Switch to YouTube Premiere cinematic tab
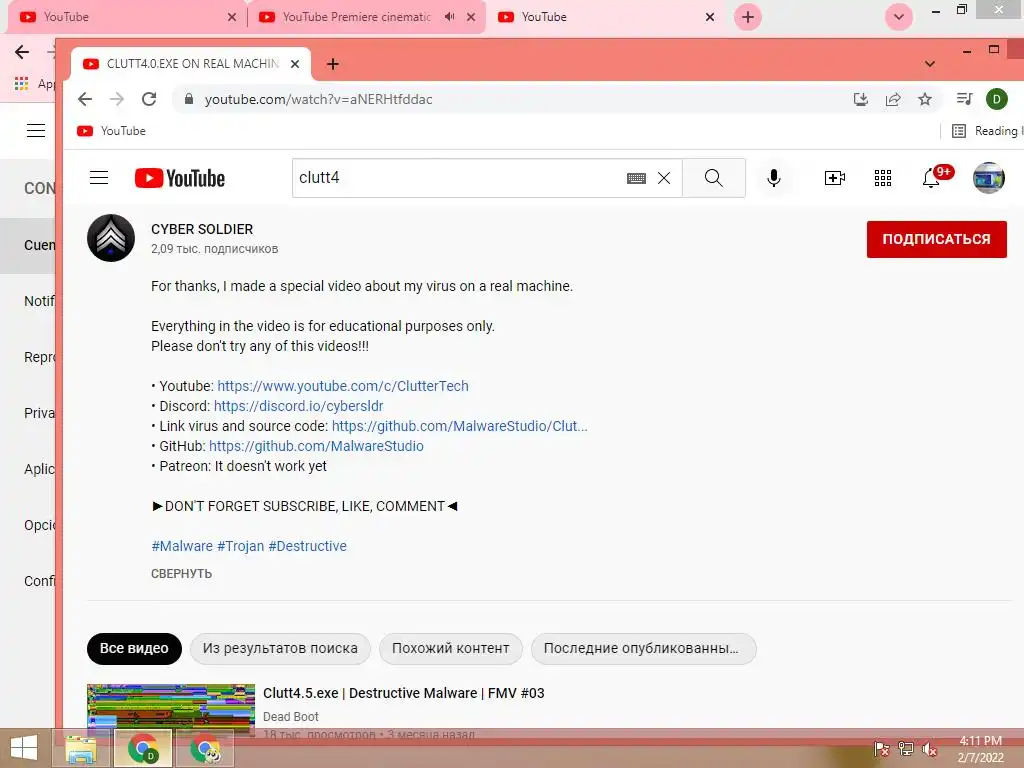Image resolution: width=1024 pixels, height=768 pixels. tap(357, 17)
